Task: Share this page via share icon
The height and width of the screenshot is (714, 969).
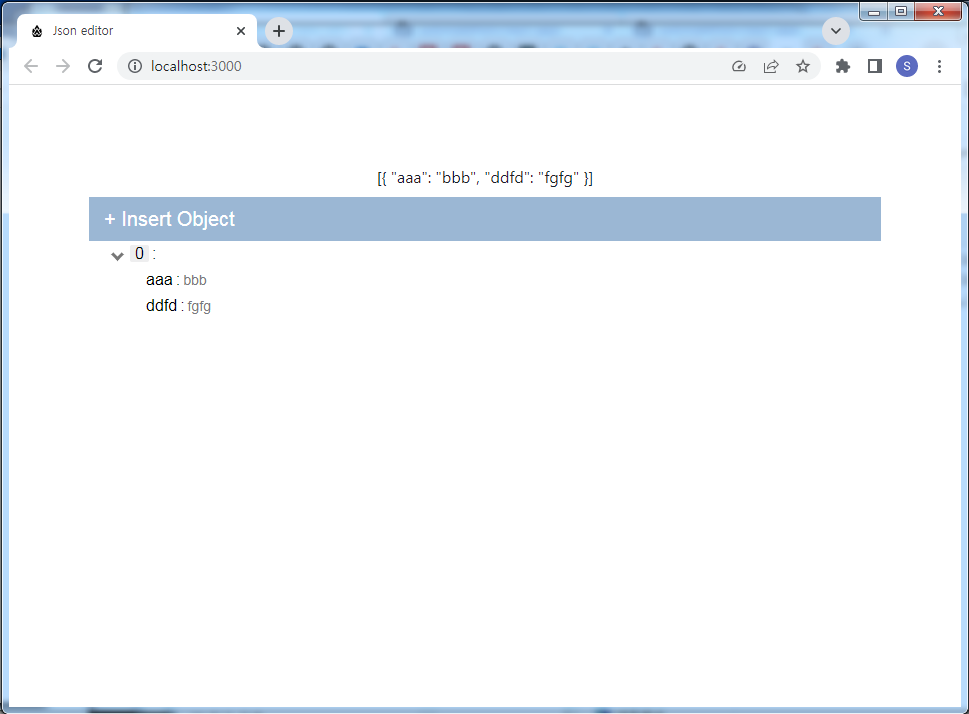Action: pyautogui.click(x=771, y=66)
